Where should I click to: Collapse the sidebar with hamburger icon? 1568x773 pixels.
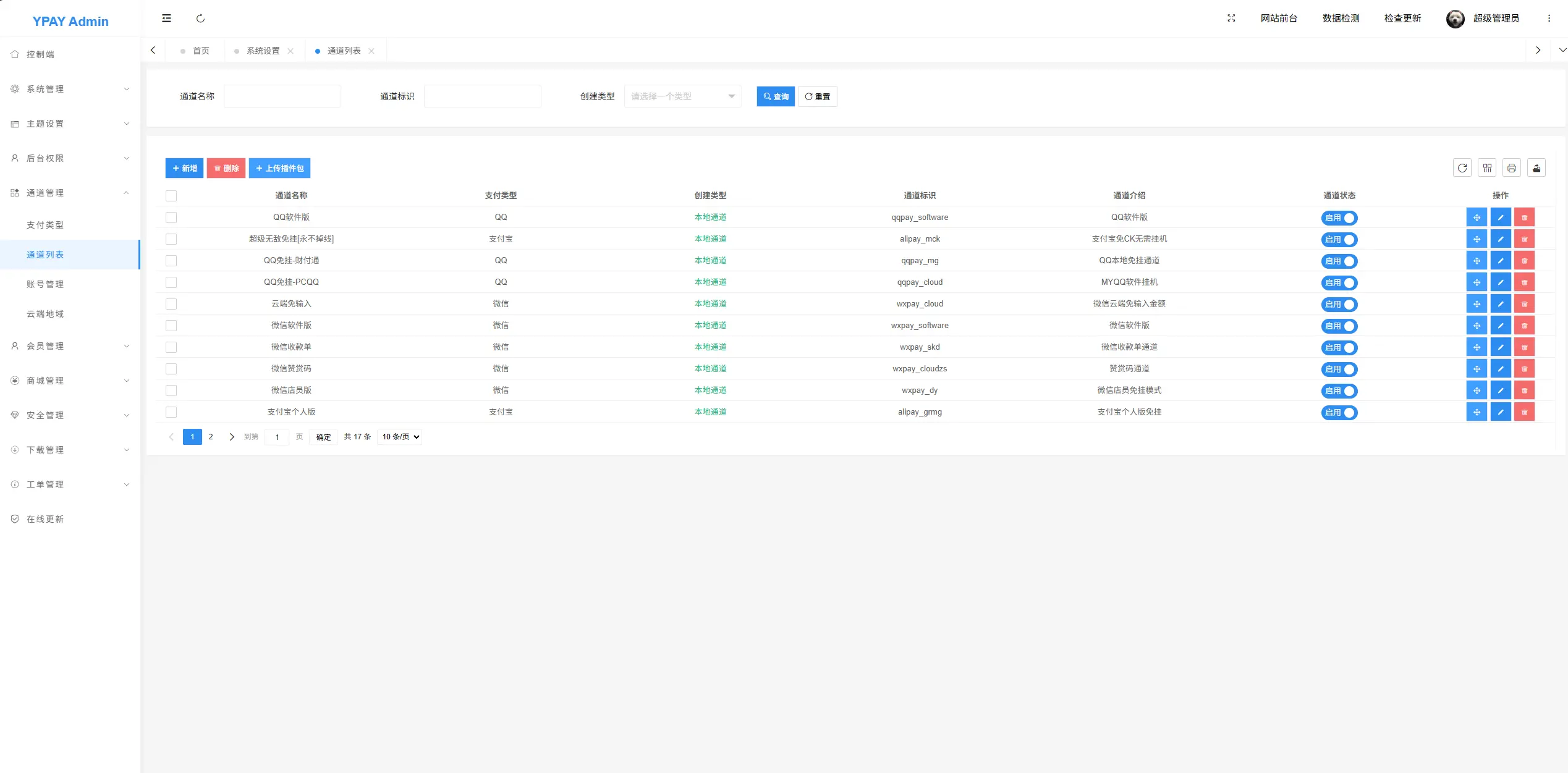point(166,18)
